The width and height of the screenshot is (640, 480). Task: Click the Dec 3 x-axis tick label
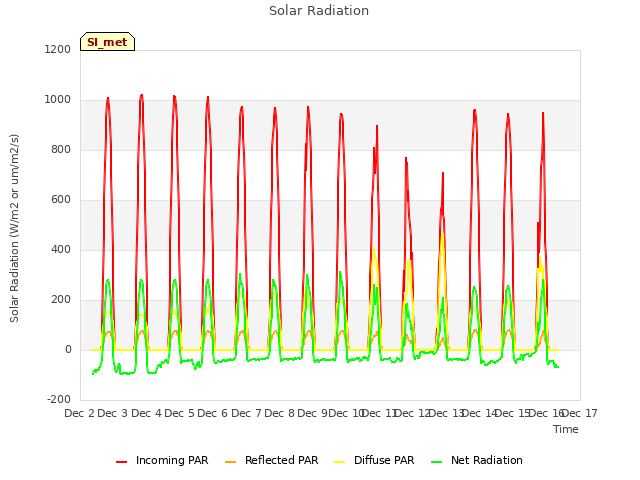click(113, 413)
